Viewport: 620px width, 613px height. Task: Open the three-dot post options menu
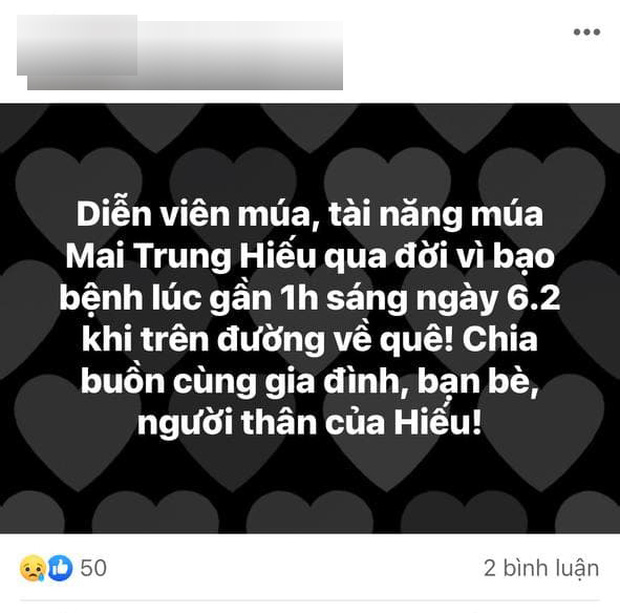[x=587, y=32]
